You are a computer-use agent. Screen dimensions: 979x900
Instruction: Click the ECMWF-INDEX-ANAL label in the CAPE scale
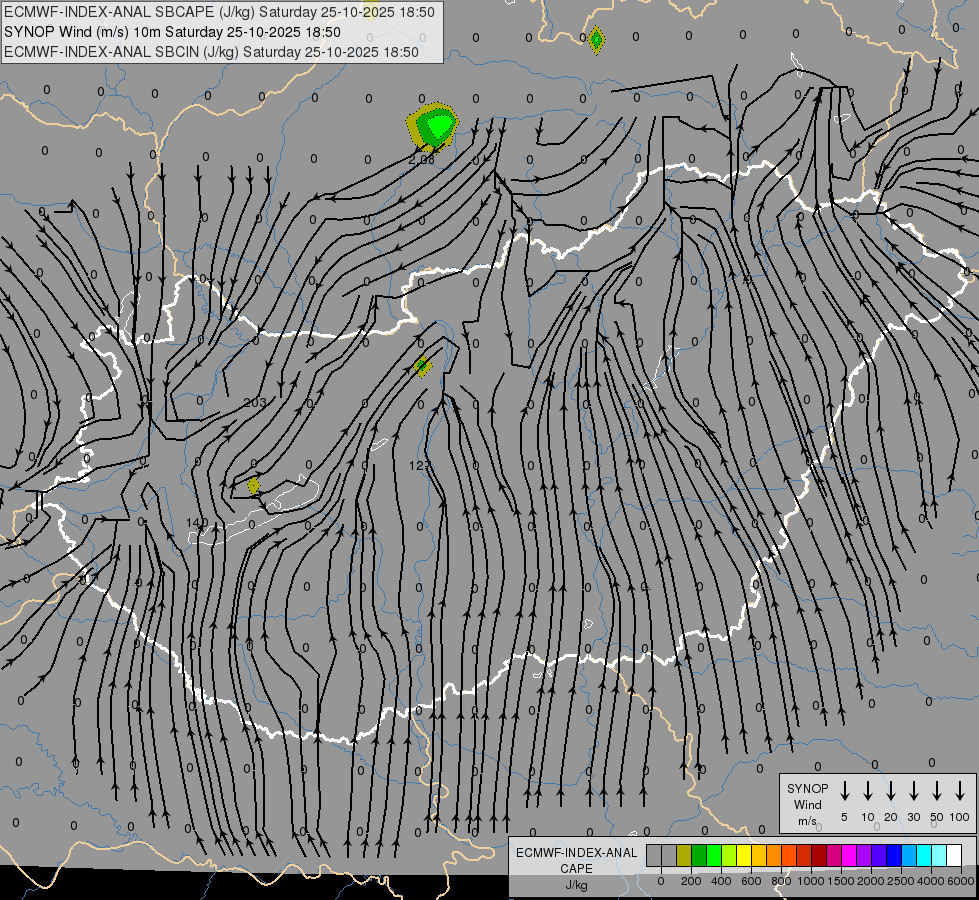[576, 853]
